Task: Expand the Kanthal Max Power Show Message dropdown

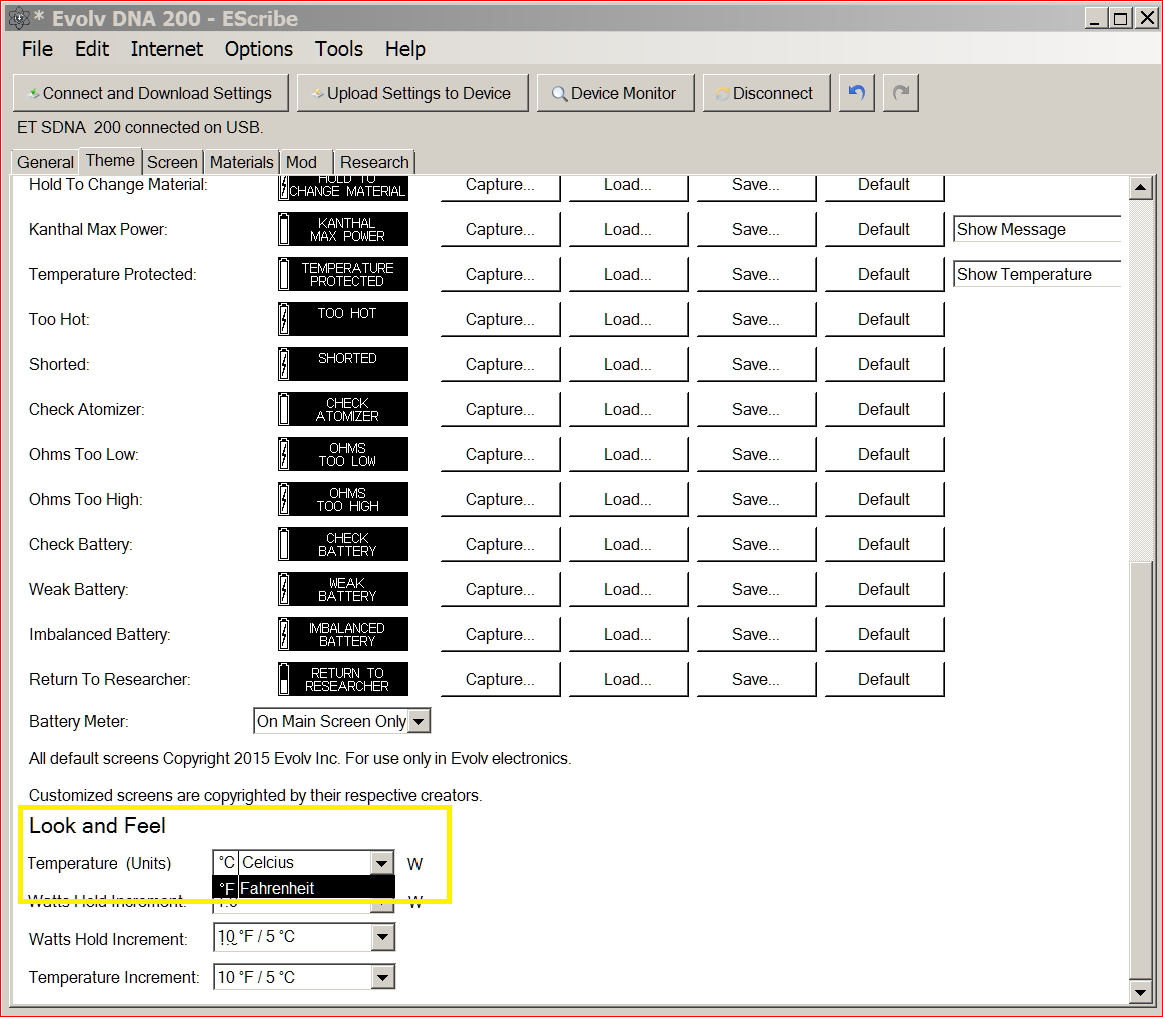Action: (1036, 229)
